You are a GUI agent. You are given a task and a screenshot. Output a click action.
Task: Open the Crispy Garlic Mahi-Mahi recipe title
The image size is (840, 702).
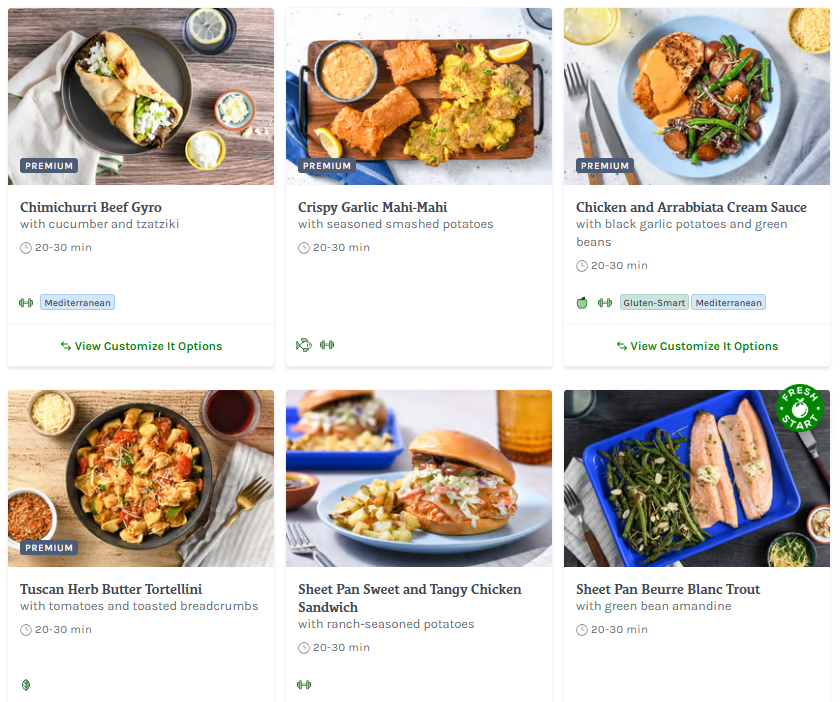372,208
